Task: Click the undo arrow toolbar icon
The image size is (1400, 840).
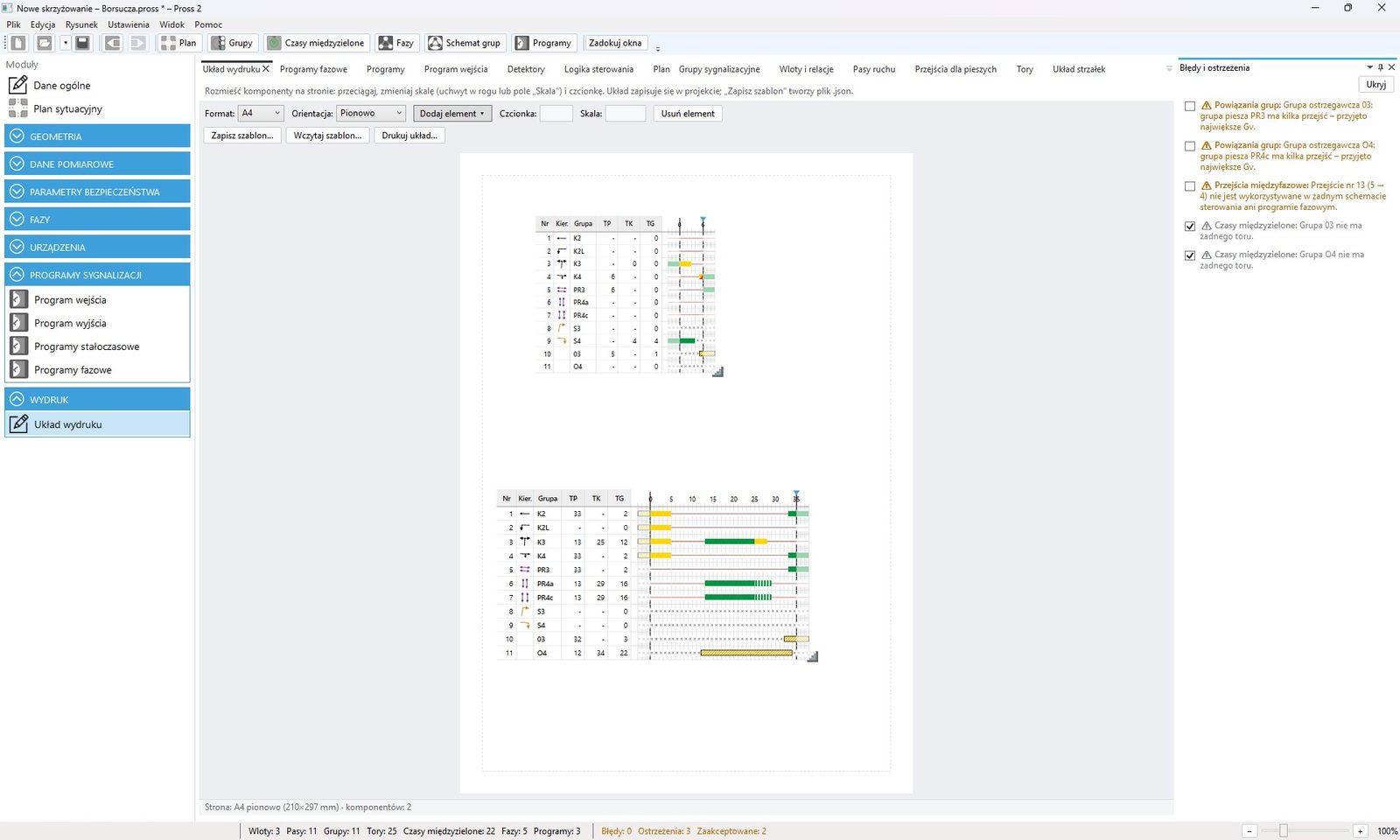Action: tap(113, 43)
